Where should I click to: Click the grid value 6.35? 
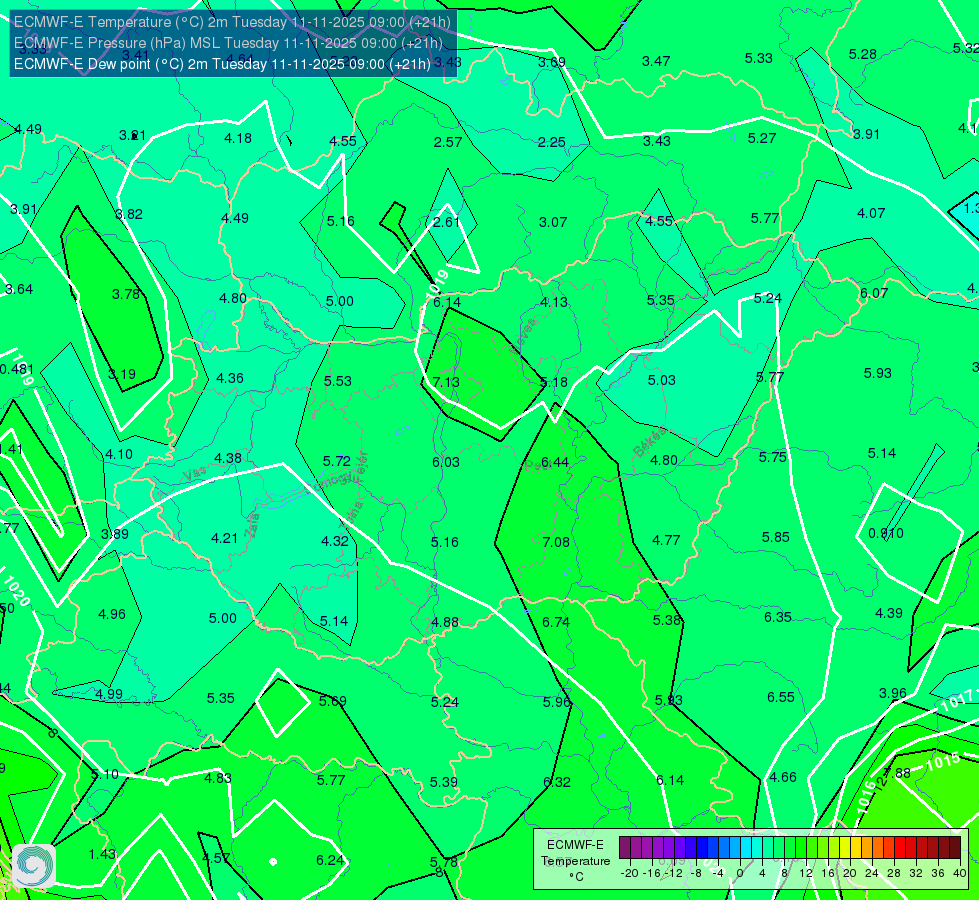(778, 617)
